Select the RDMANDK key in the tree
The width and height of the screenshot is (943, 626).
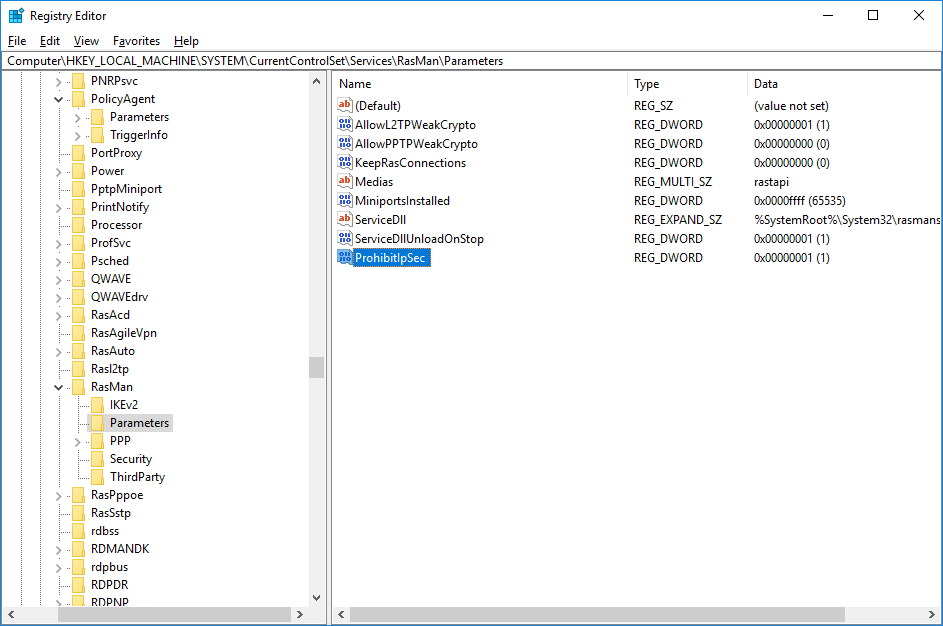click(120, 549)
